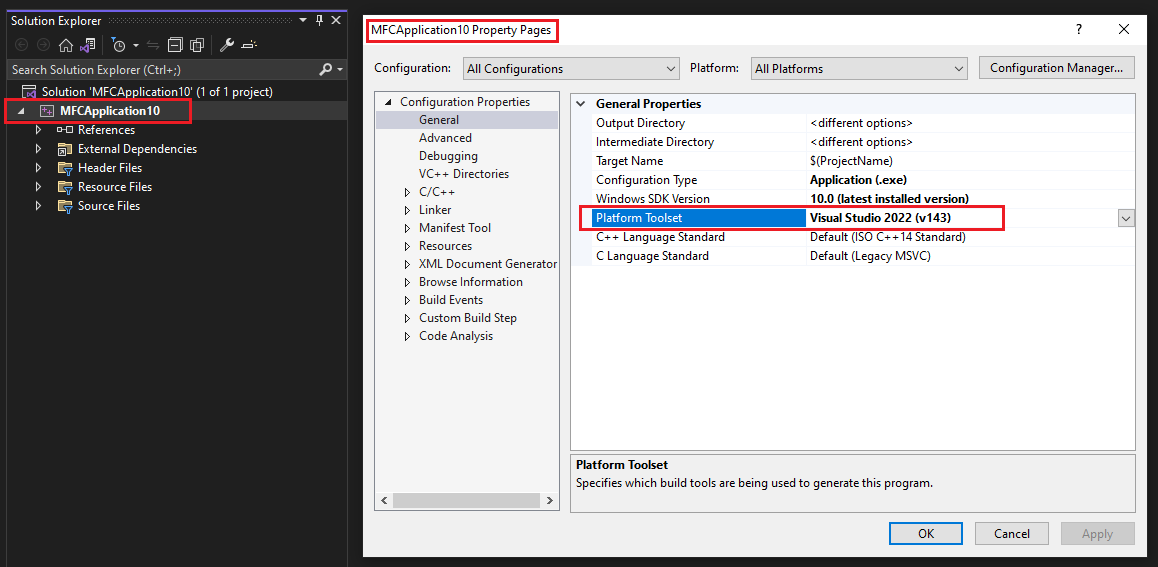
Task: Open the Platform combo box
Action: coord(859,69)
